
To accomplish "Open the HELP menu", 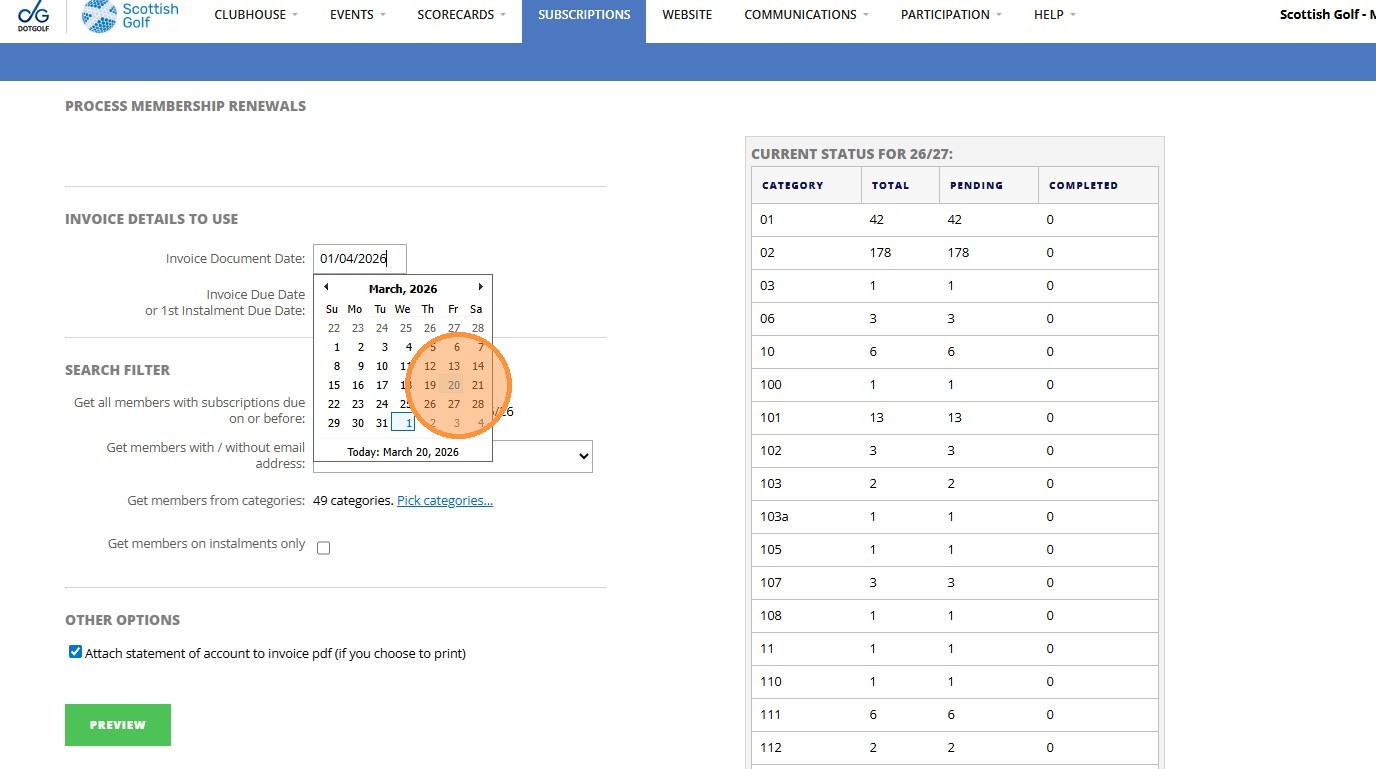I will coord(1055,15).
